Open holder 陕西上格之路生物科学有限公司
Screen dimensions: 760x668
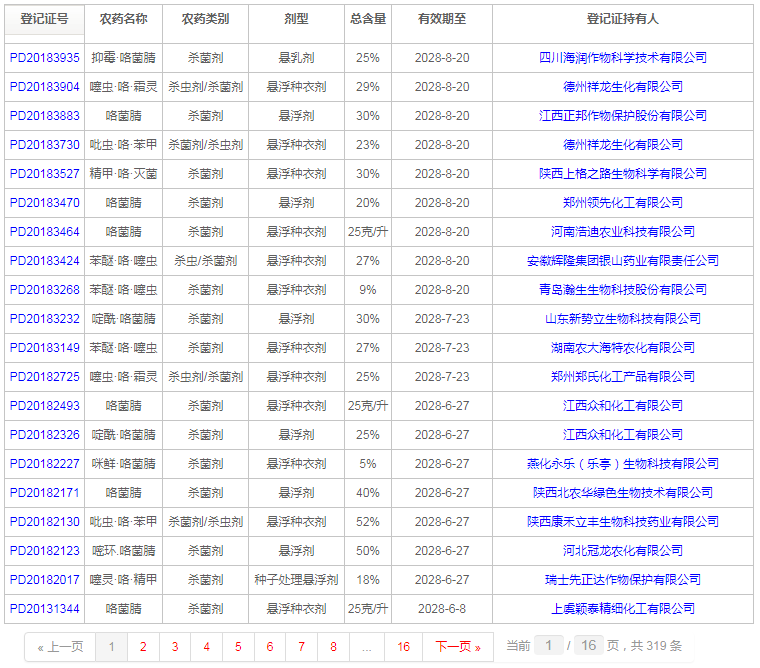point(623,174)
